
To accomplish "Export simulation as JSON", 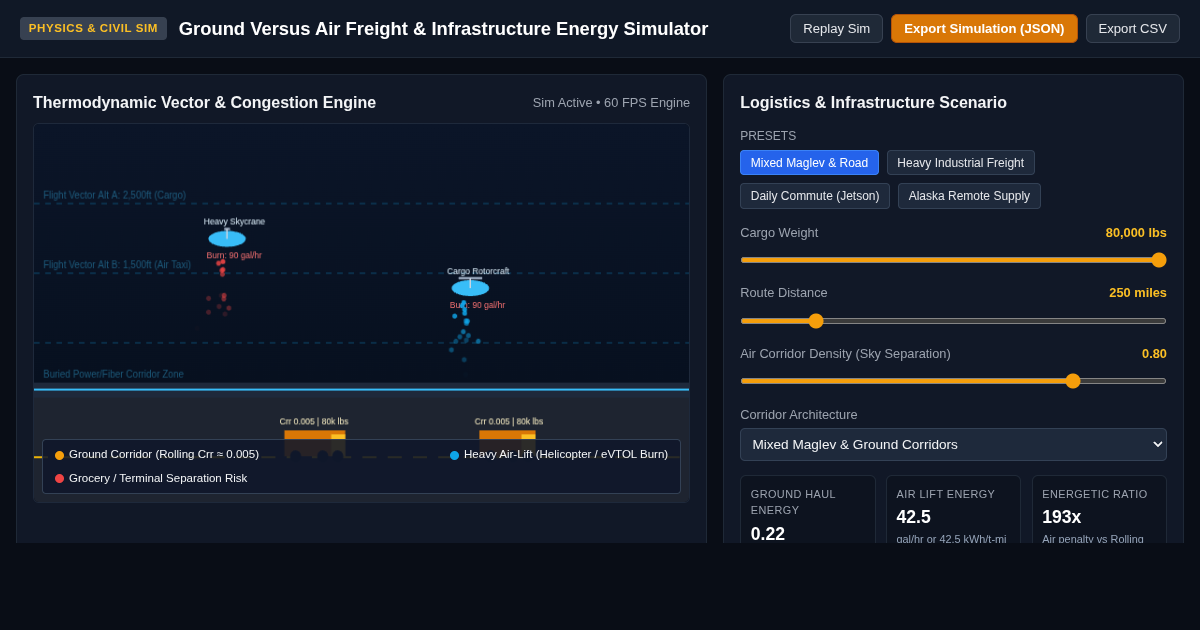I will [x=984, y=28].
